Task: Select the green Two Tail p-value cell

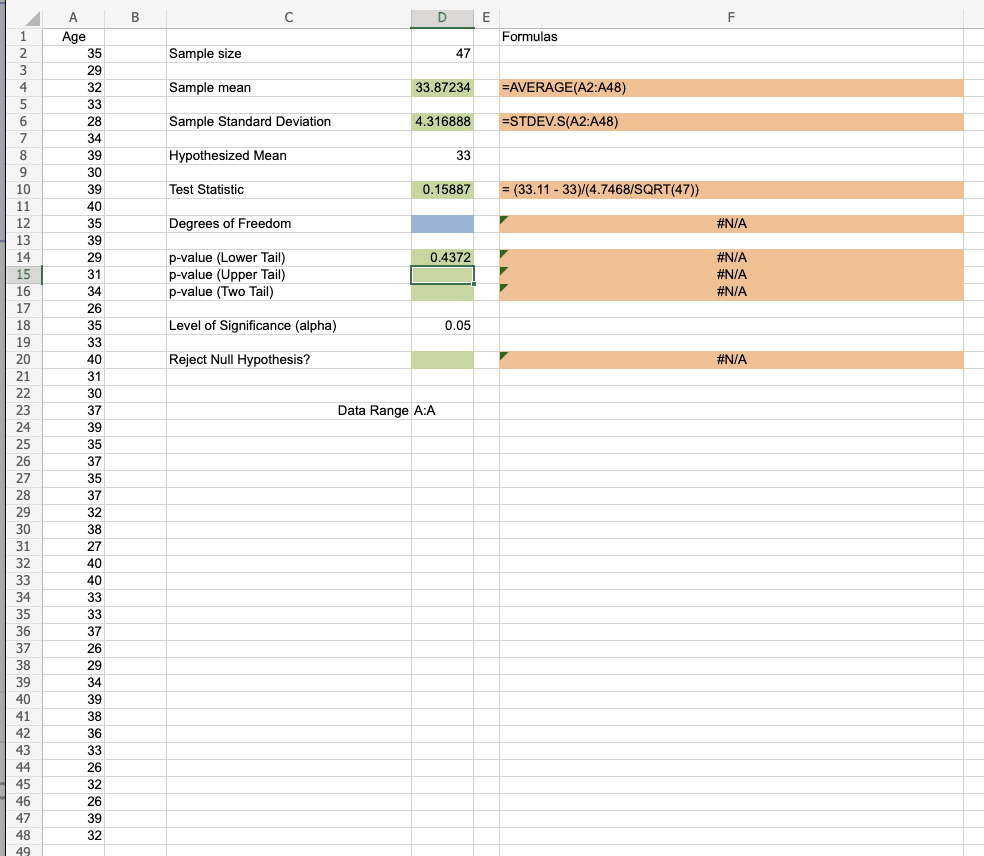Action: pos(442,291)
